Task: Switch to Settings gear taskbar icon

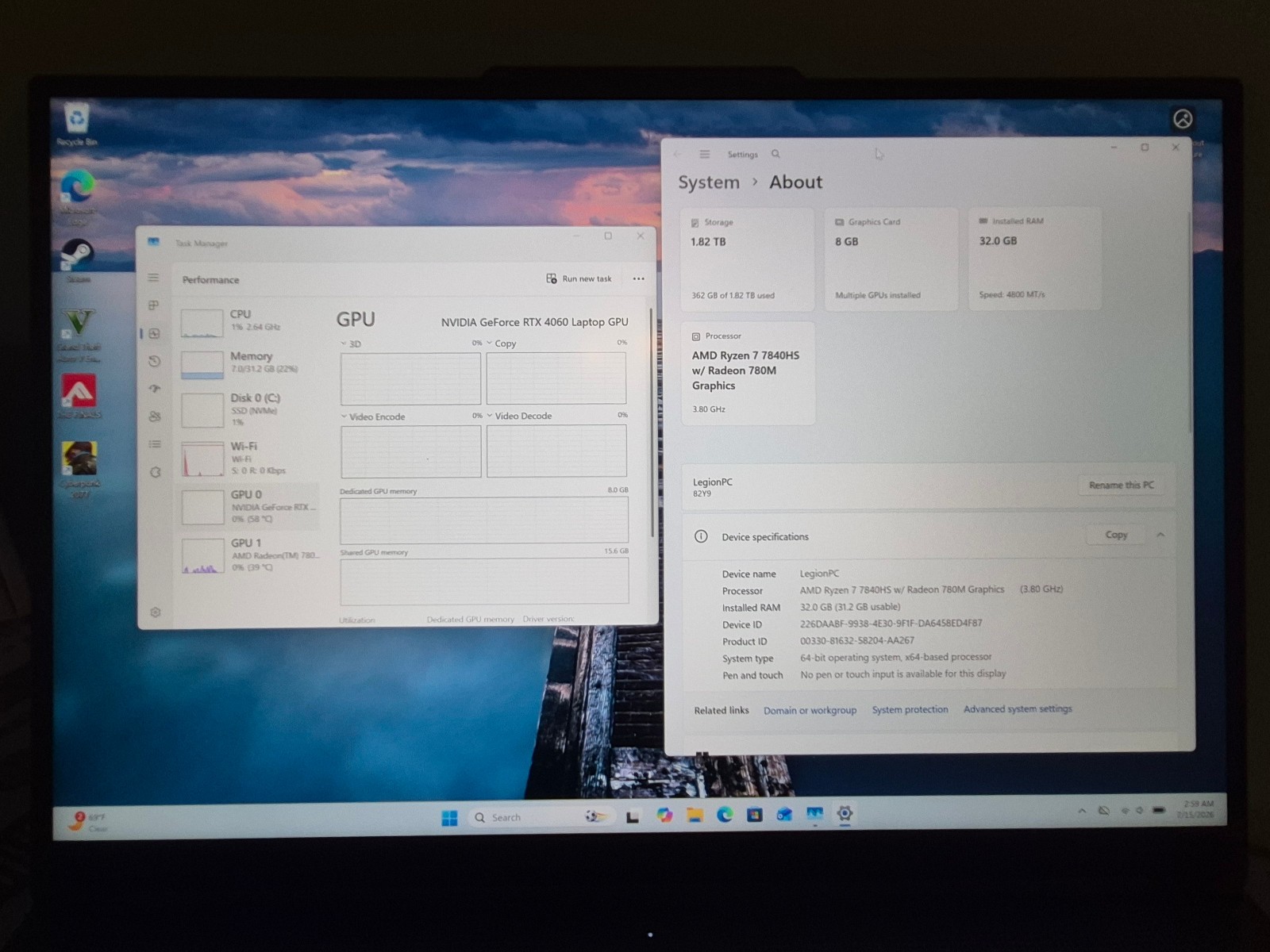Action: [x=845, y=813]
